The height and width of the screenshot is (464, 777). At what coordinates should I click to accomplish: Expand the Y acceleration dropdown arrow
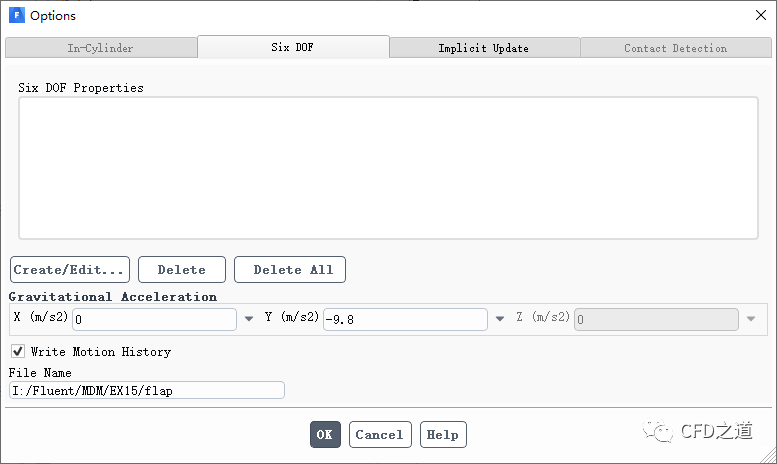[499, 319]
